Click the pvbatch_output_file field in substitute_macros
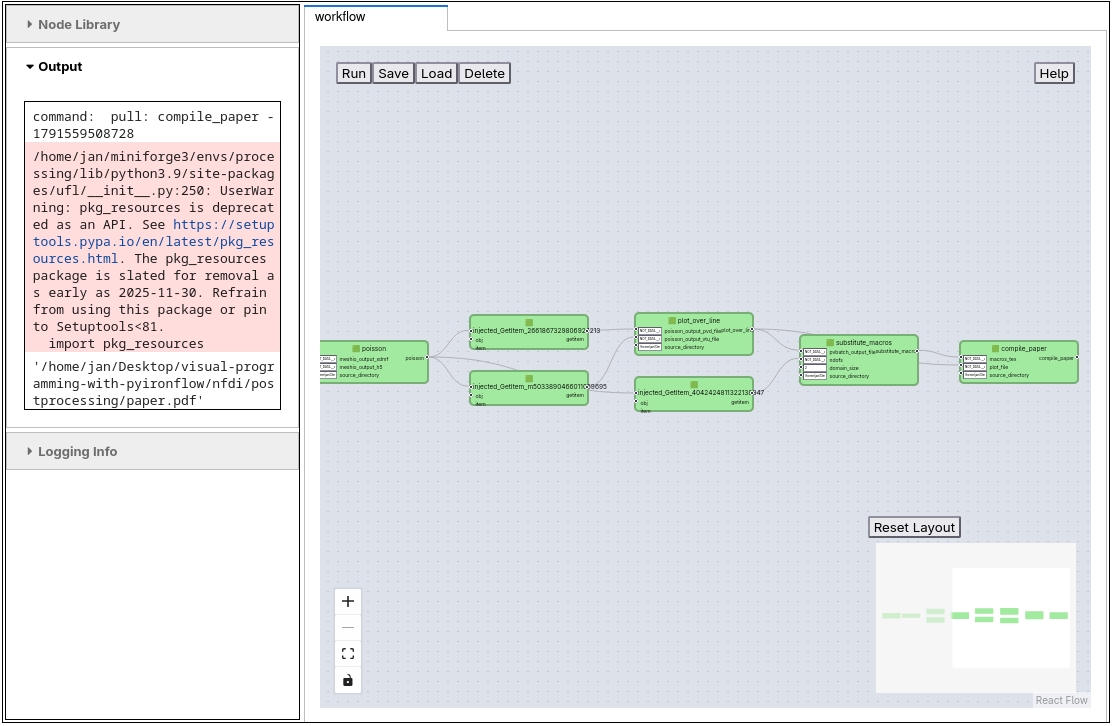The image size is (1116, 726). [815, 352]
